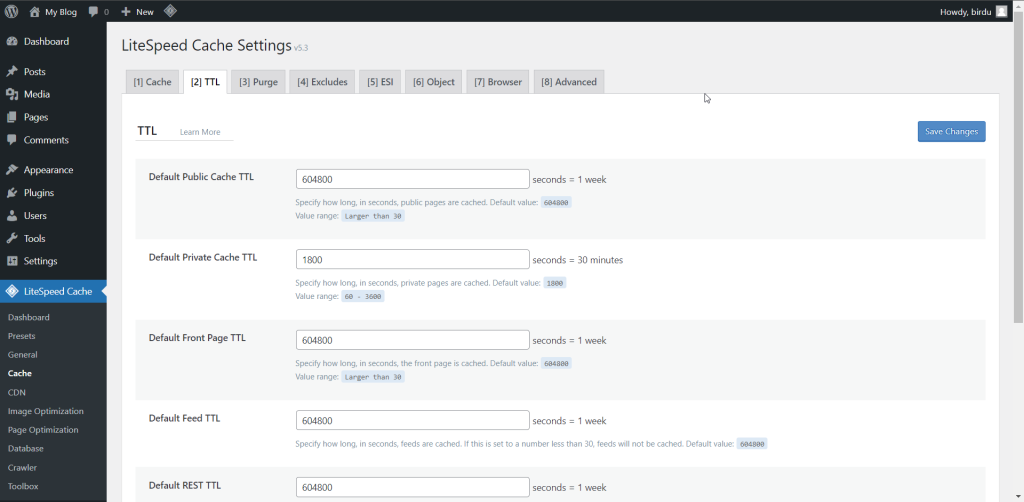Open the [6] Object tab
The image size is (1024, 502).
tap(434, 82)
